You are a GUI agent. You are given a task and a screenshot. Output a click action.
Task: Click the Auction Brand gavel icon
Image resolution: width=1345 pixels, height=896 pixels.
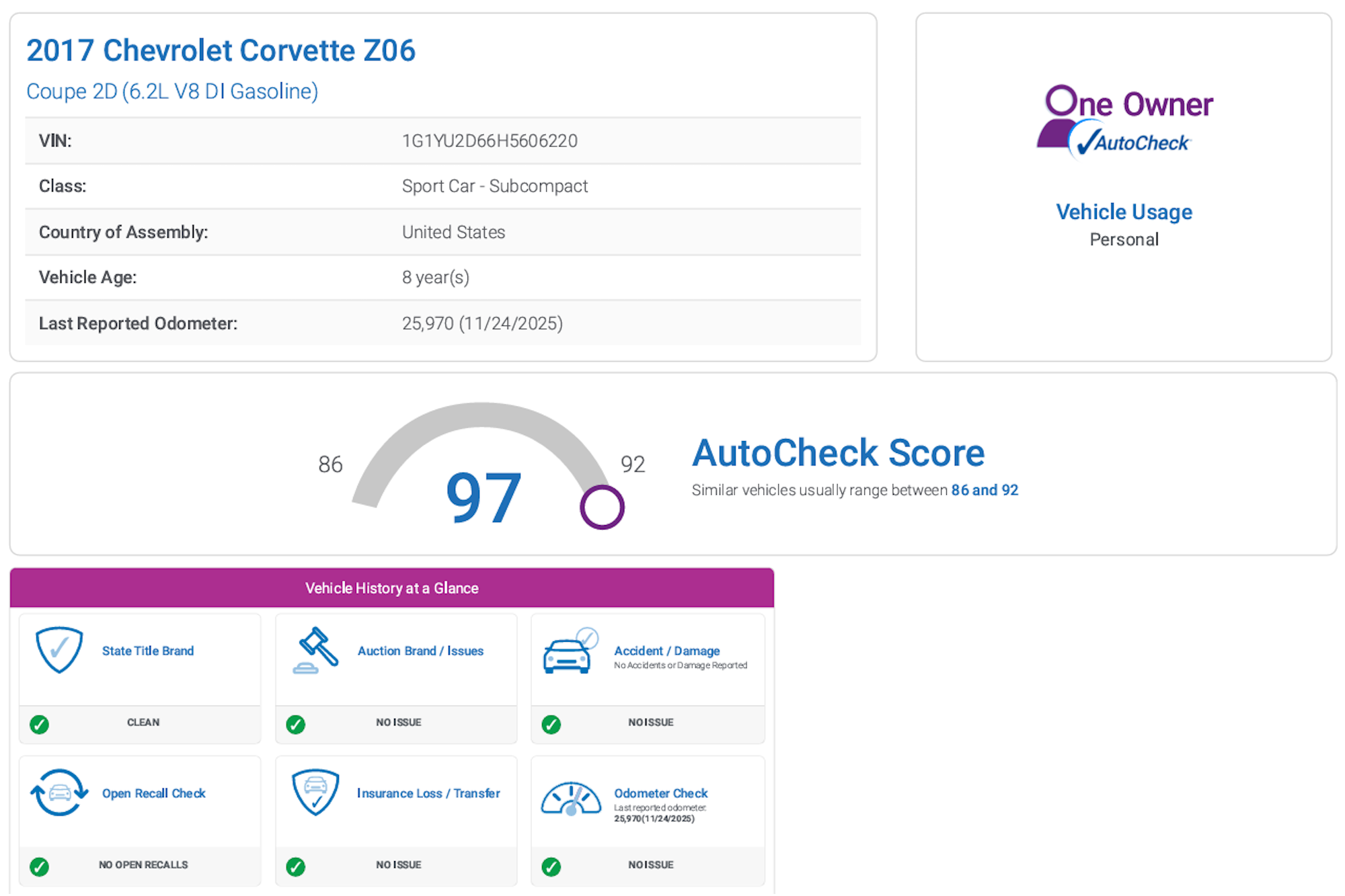[315, 650]
